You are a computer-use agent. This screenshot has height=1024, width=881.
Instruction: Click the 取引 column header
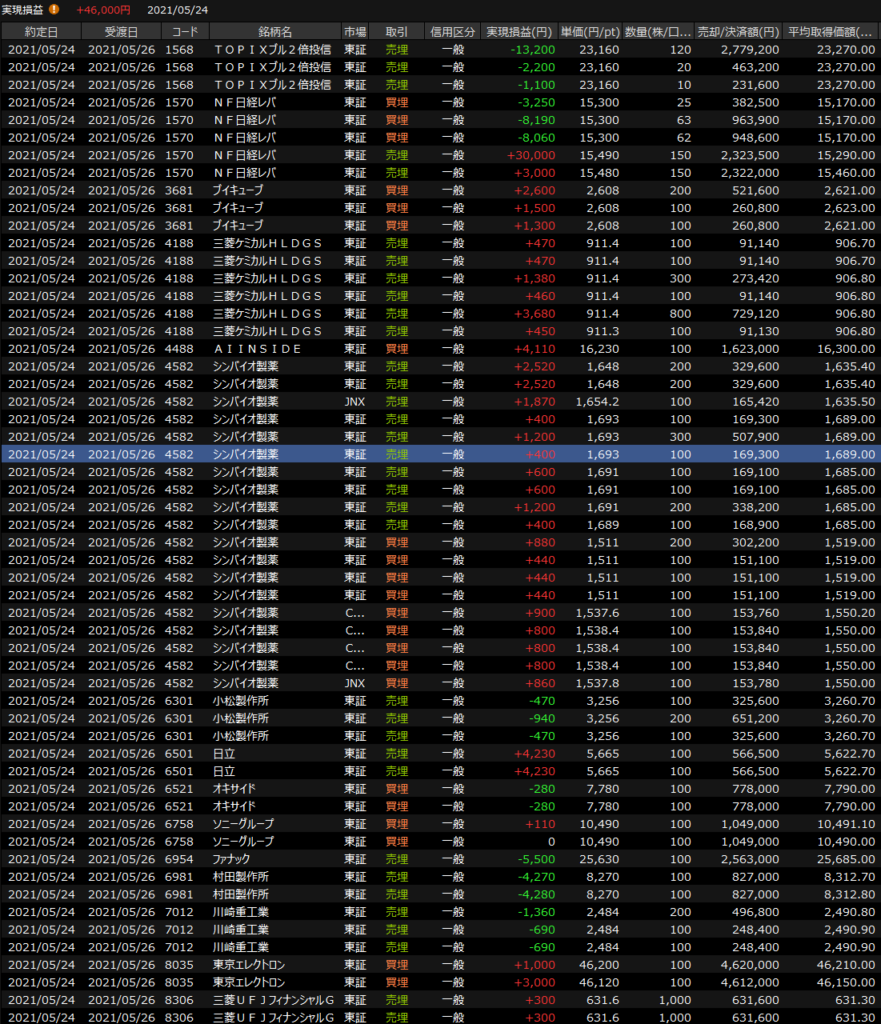396,30
